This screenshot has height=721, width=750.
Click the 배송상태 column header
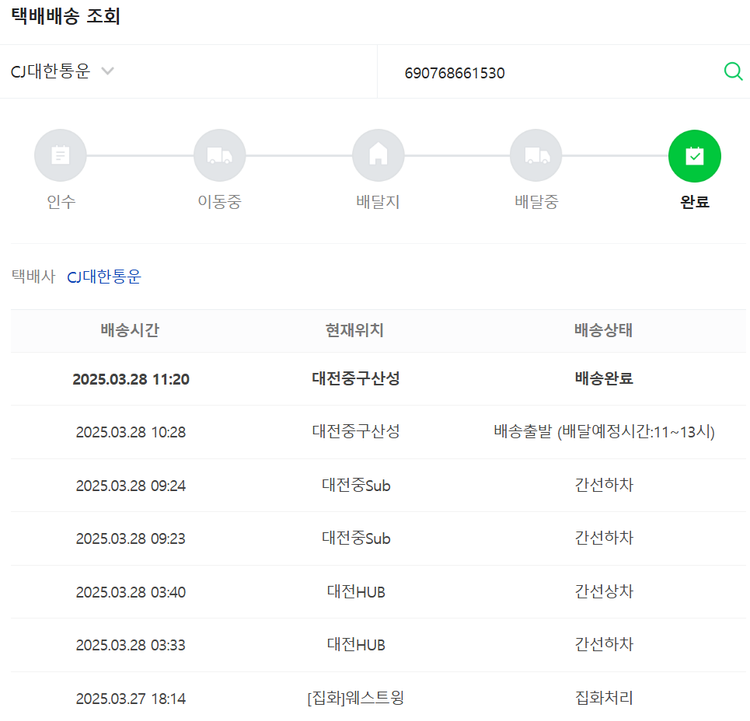point(603,331)
